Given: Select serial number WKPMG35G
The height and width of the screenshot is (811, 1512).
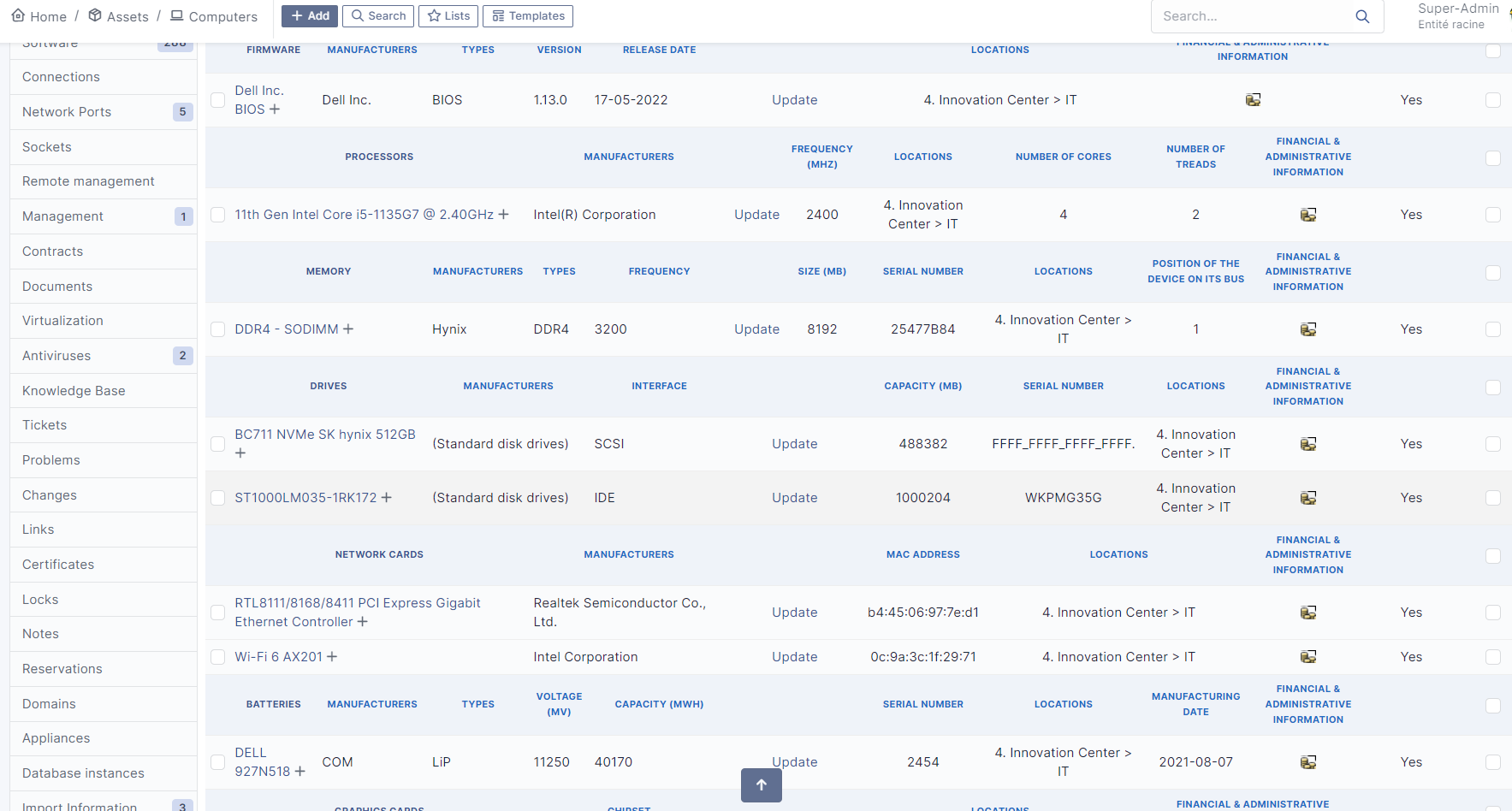Looking at the screenshot, I should 1064,498.
